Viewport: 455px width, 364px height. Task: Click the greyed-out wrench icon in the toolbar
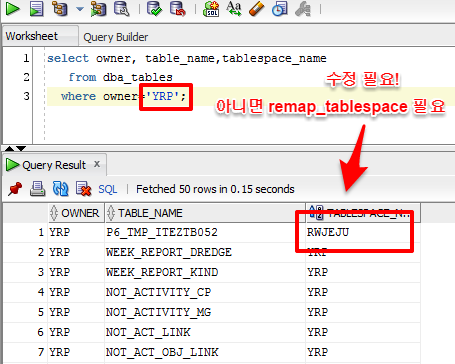tap(303, 9)
